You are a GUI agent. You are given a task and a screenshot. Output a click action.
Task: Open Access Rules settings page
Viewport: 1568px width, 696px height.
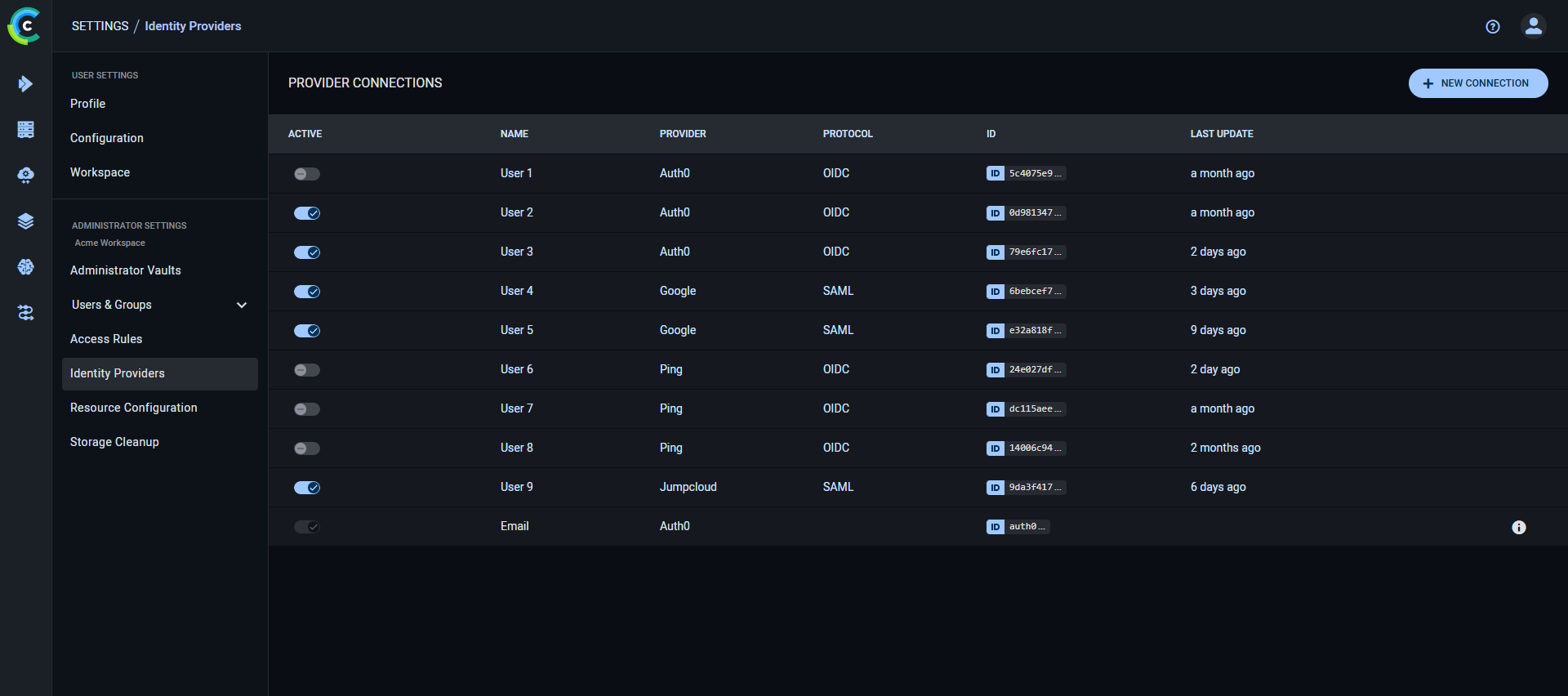point(106,339)
